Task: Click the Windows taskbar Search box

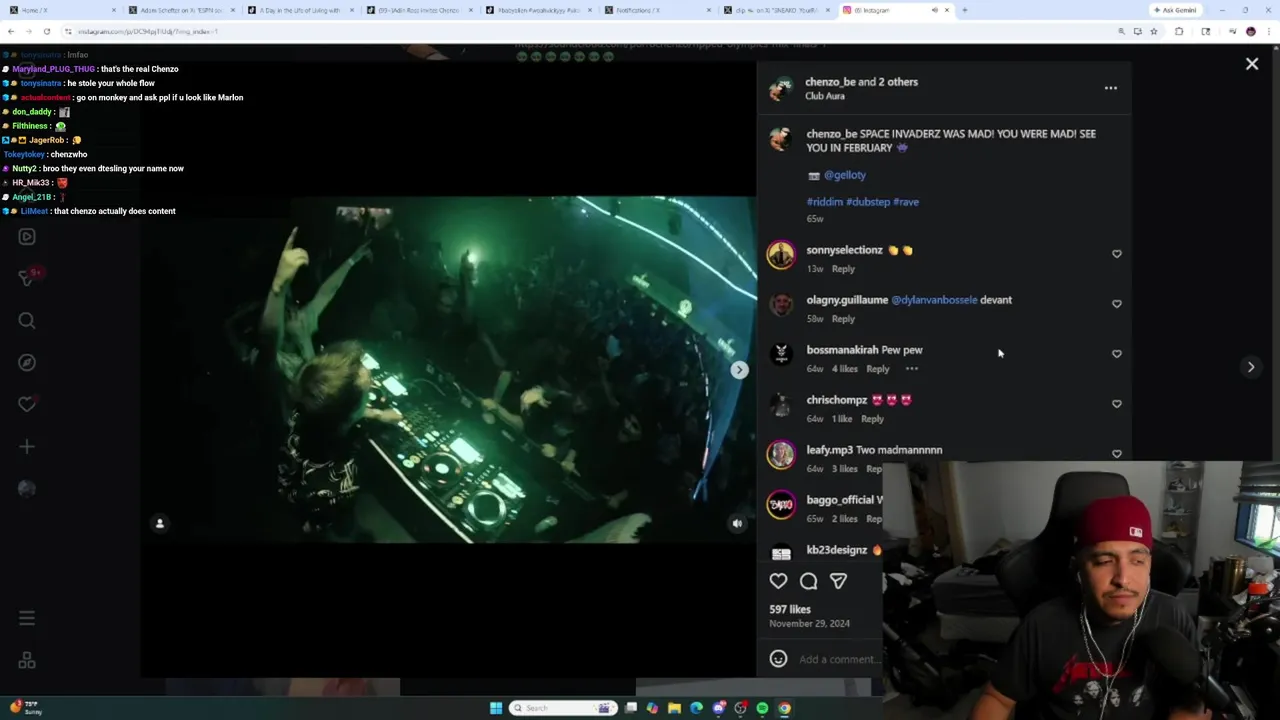Action: tap(563, 708)
